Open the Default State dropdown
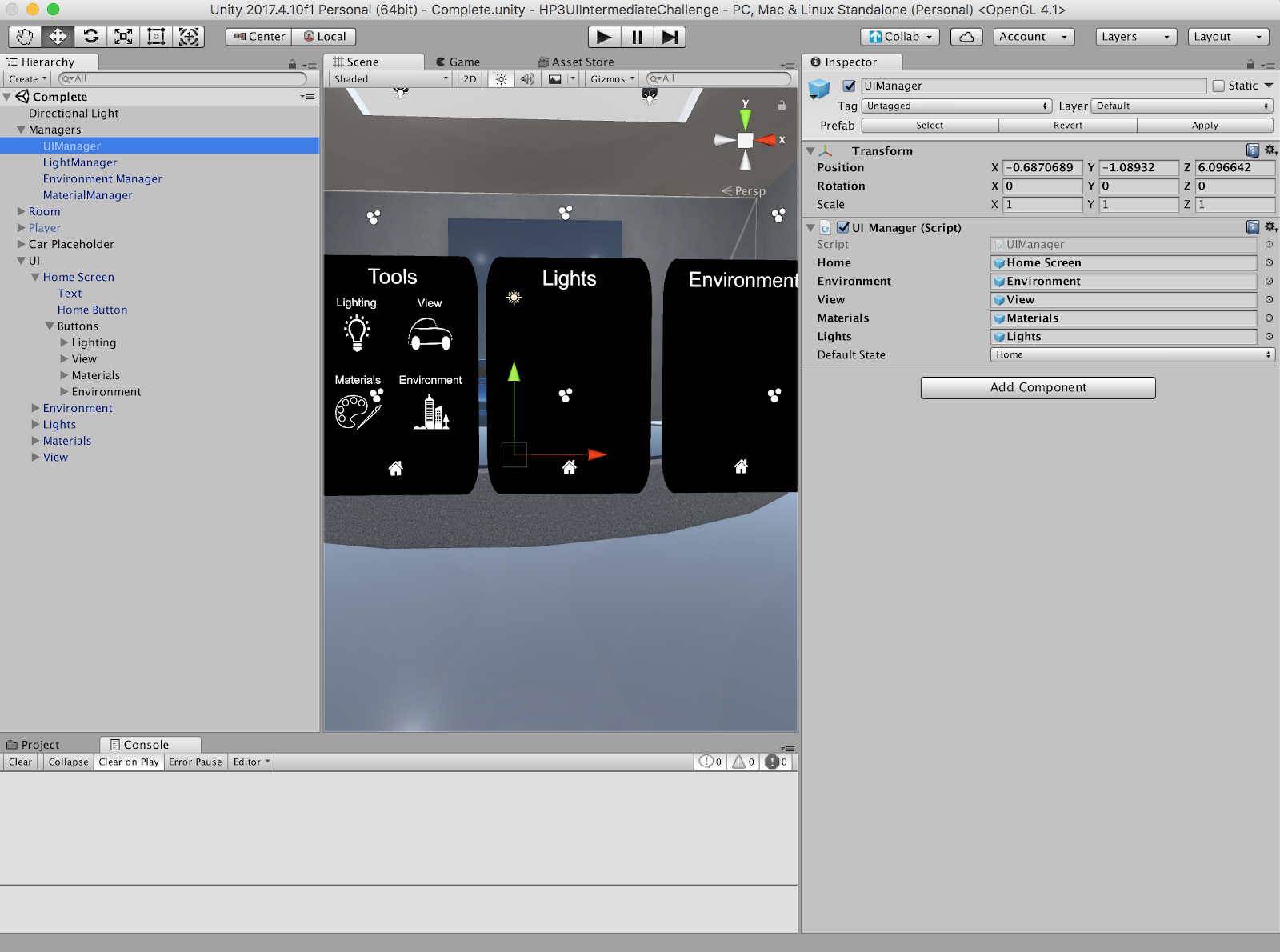 click(1131, 355)
